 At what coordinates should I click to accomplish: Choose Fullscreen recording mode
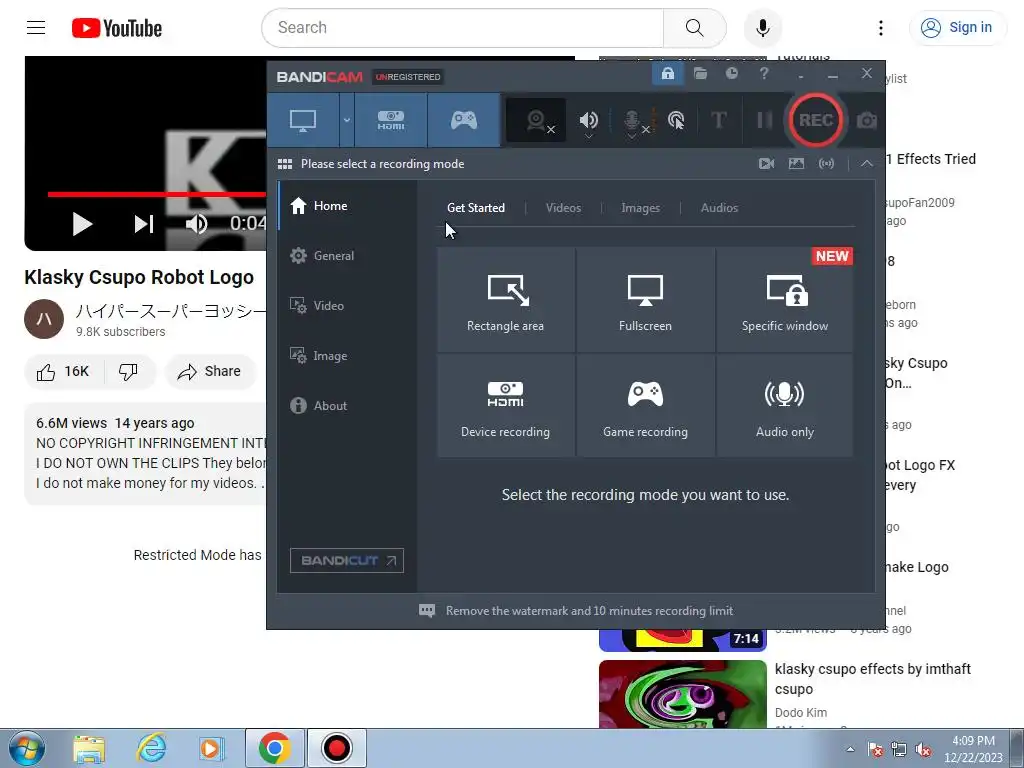point(645,300)
